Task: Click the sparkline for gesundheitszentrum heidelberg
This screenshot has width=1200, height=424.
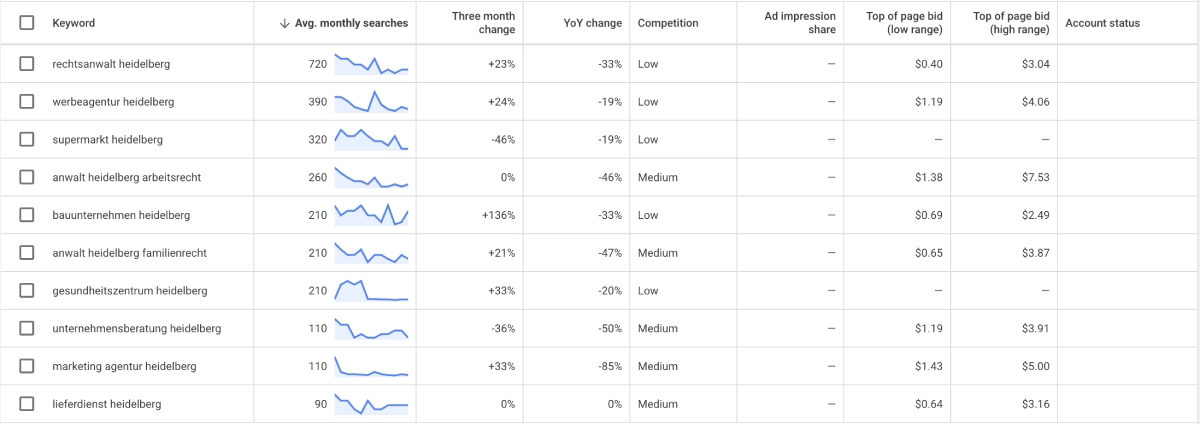Action: tap(371, 291)
